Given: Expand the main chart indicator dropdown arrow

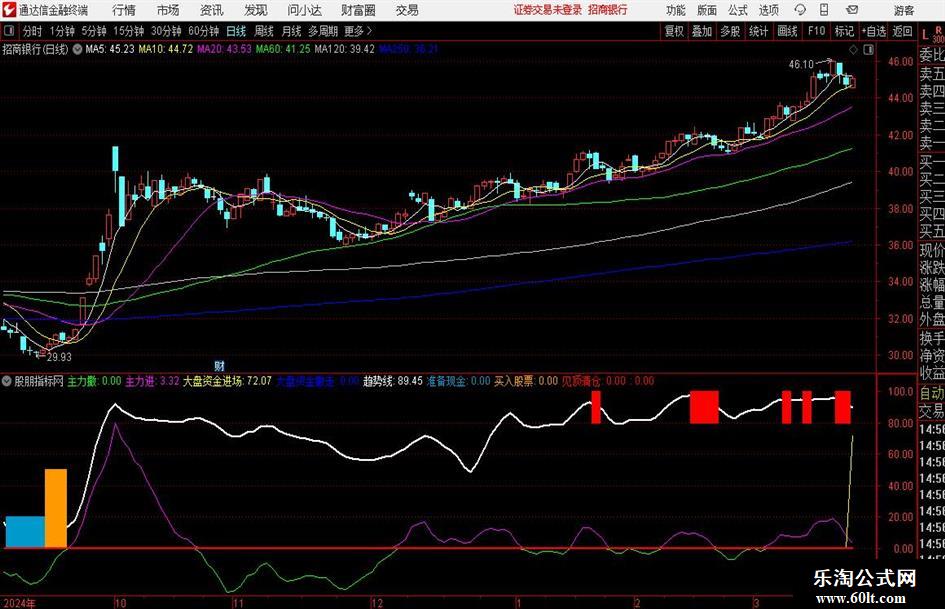Looking at the screenshot, I should 77,49.
